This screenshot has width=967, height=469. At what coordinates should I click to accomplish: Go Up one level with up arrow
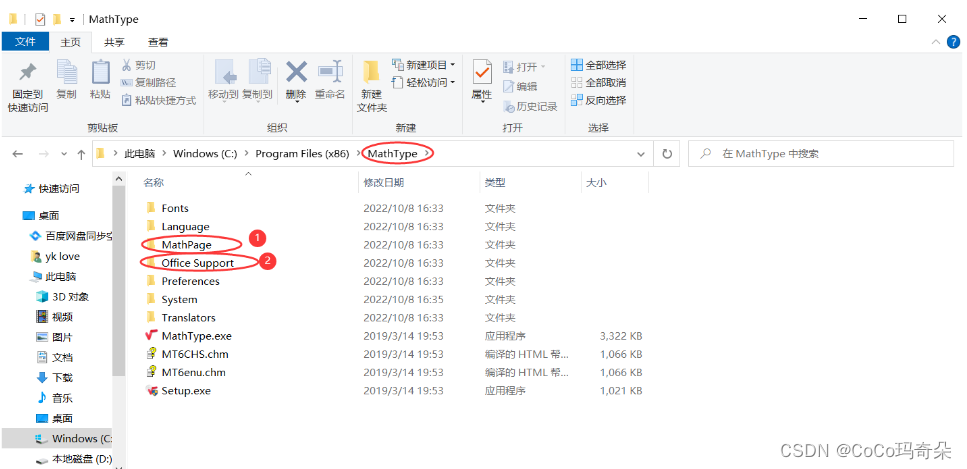[x=81, y=154]
